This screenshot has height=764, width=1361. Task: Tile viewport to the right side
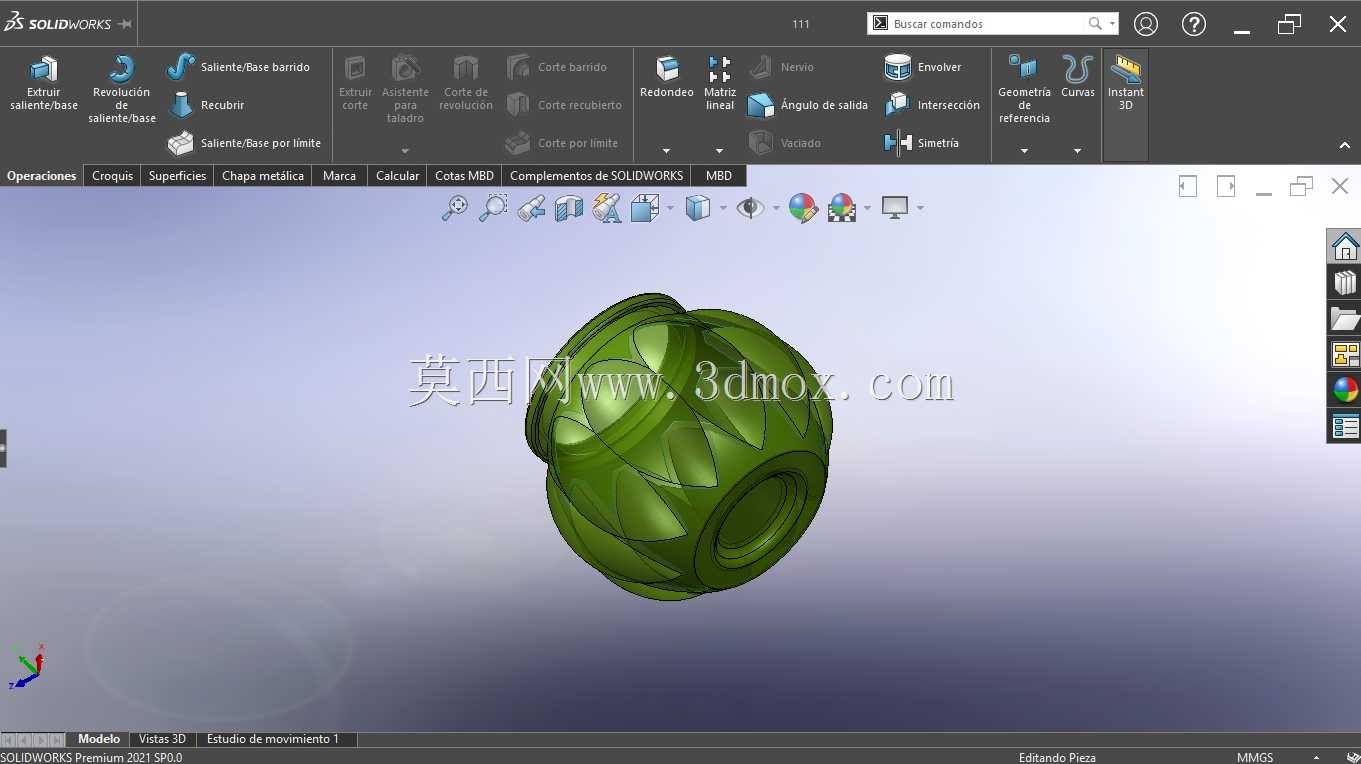click(x=1226, y=186)
